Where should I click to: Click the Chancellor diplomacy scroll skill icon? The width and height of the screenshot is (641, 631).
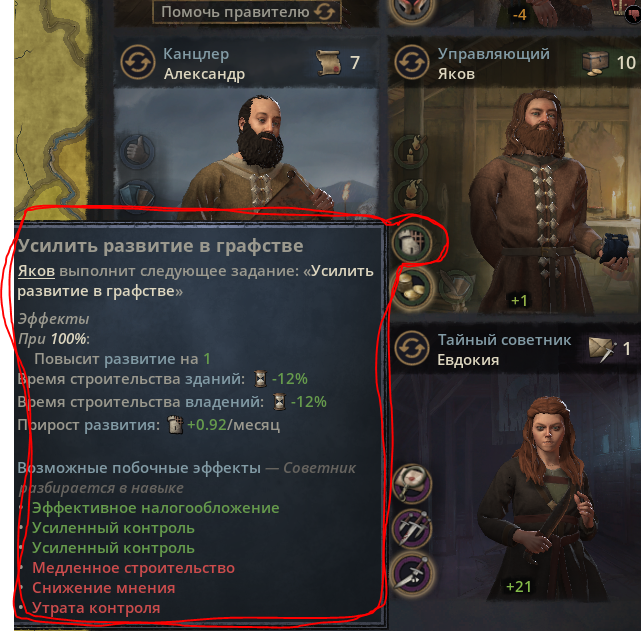(x=328, y=63)
